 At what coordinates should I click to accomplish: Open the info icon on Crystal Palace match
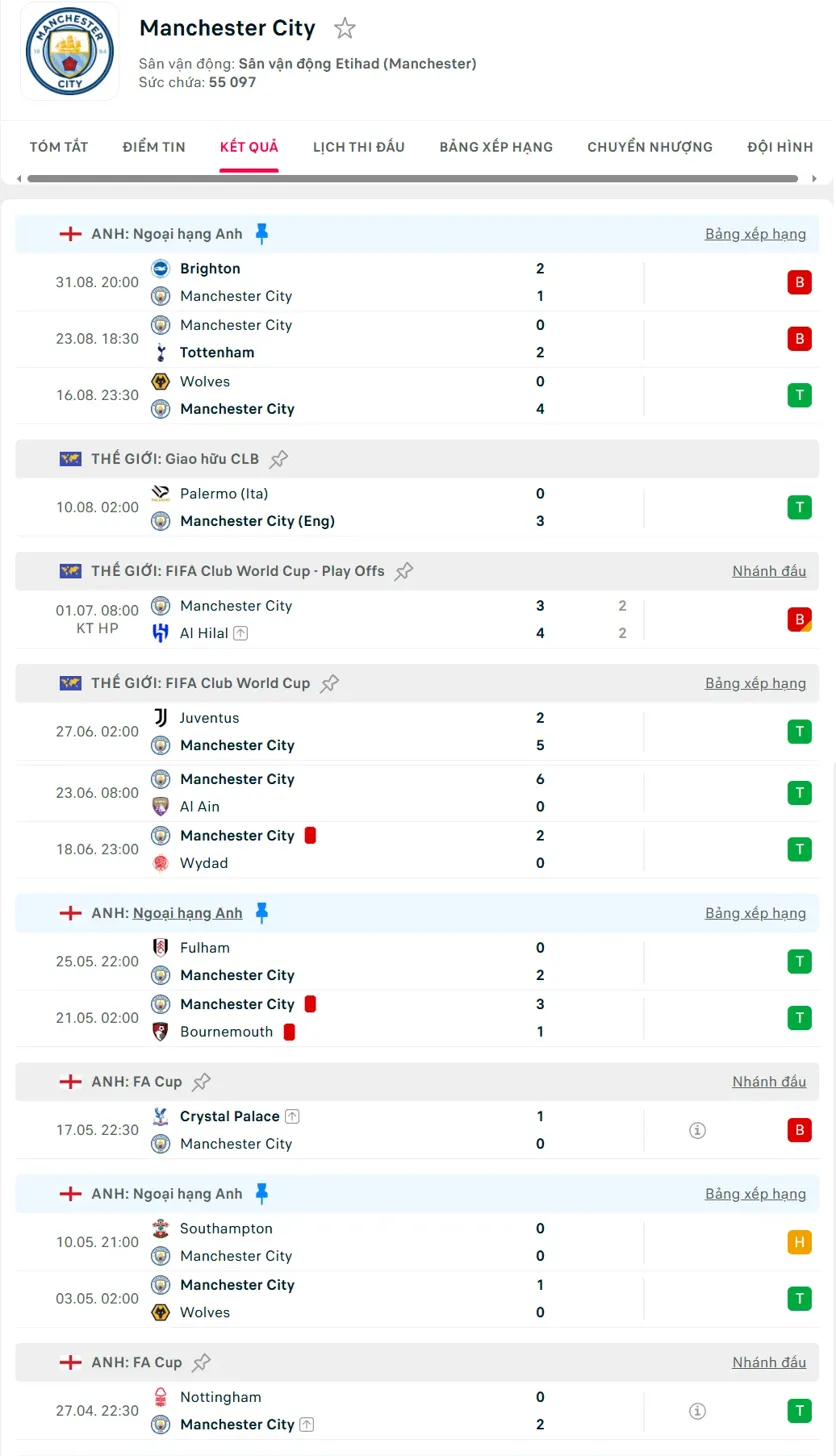click(x=698, y=1130)
